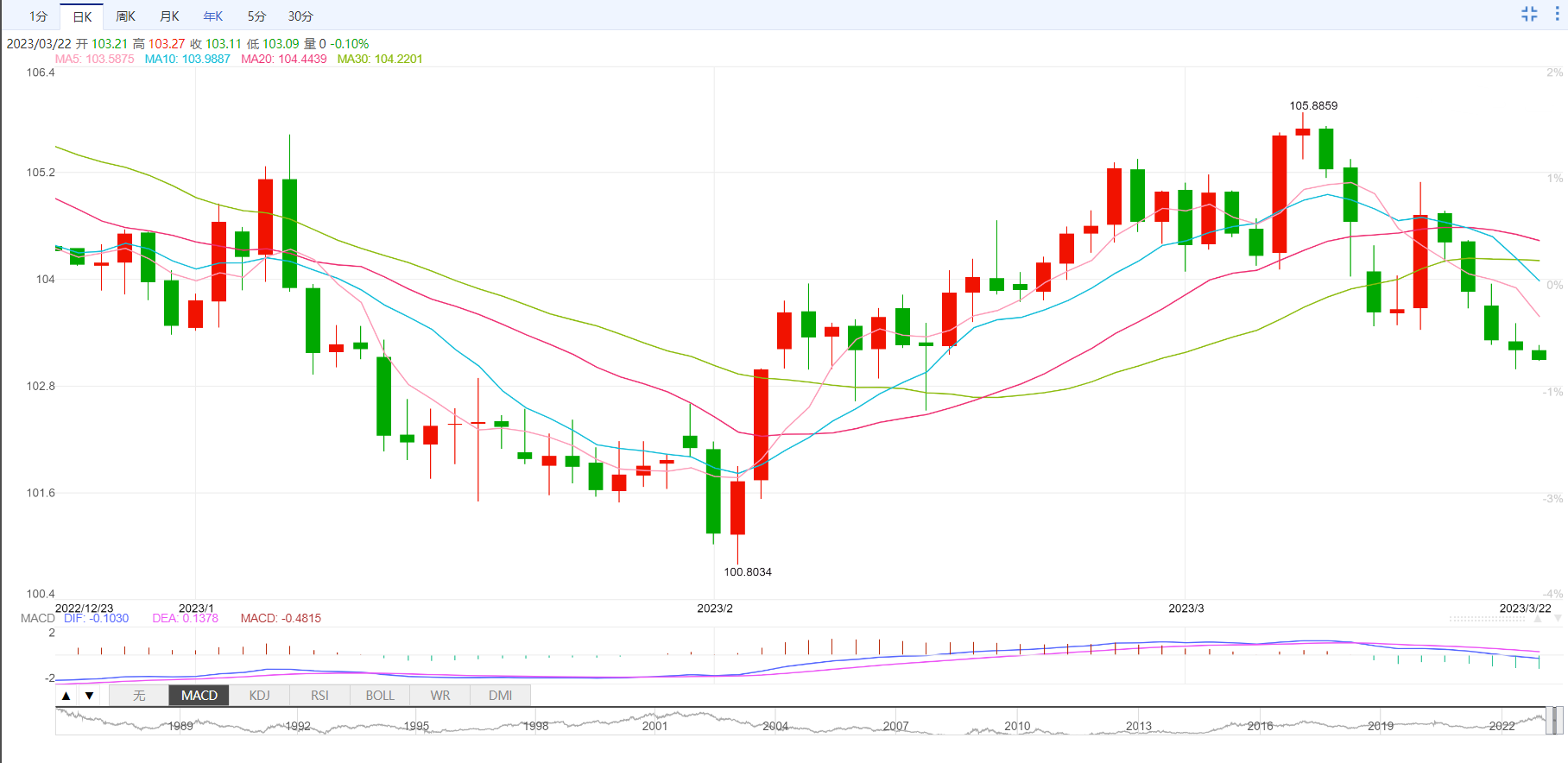Click 2013 on the history overview timeline
The image size is (1568, 763).
tap(1139, 726)
